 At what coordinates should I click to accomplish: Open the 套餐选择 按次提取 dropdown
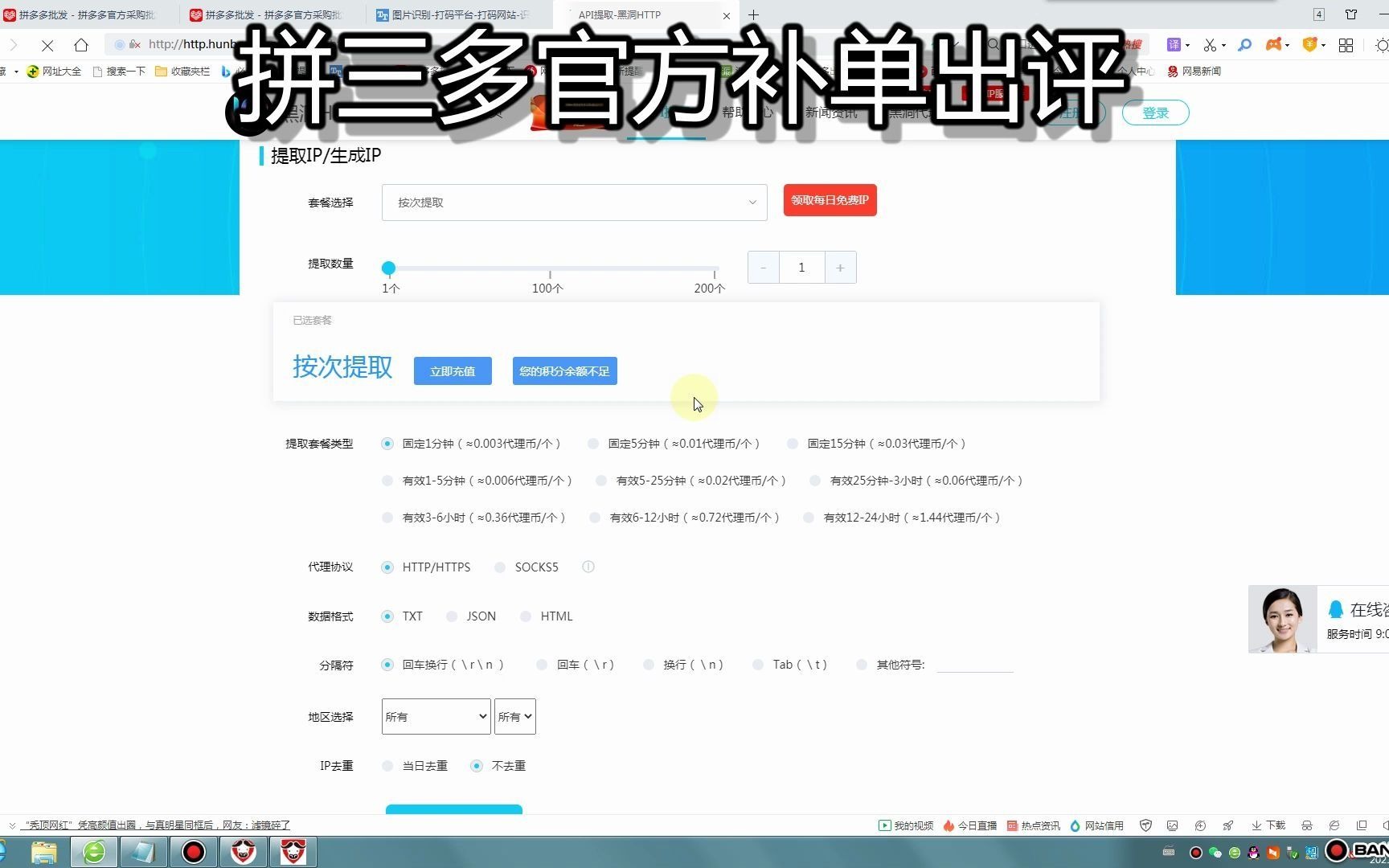575,203
